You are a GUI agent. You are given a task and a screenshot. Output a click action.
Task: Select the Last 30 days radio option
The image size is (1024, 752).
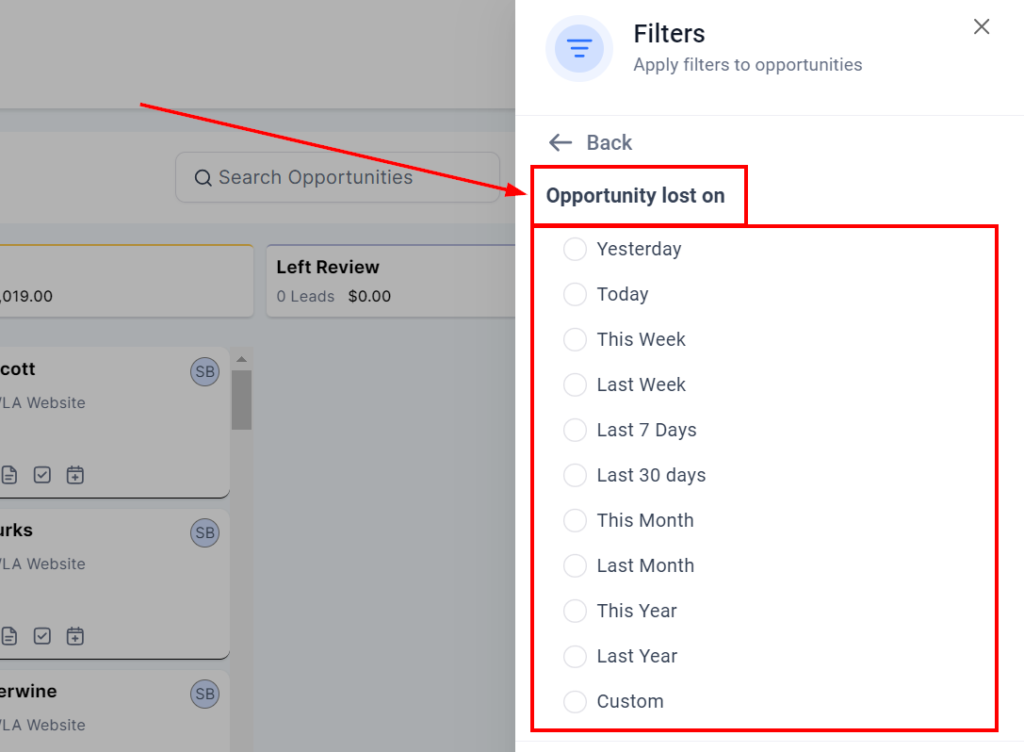(x=575, y=475)
